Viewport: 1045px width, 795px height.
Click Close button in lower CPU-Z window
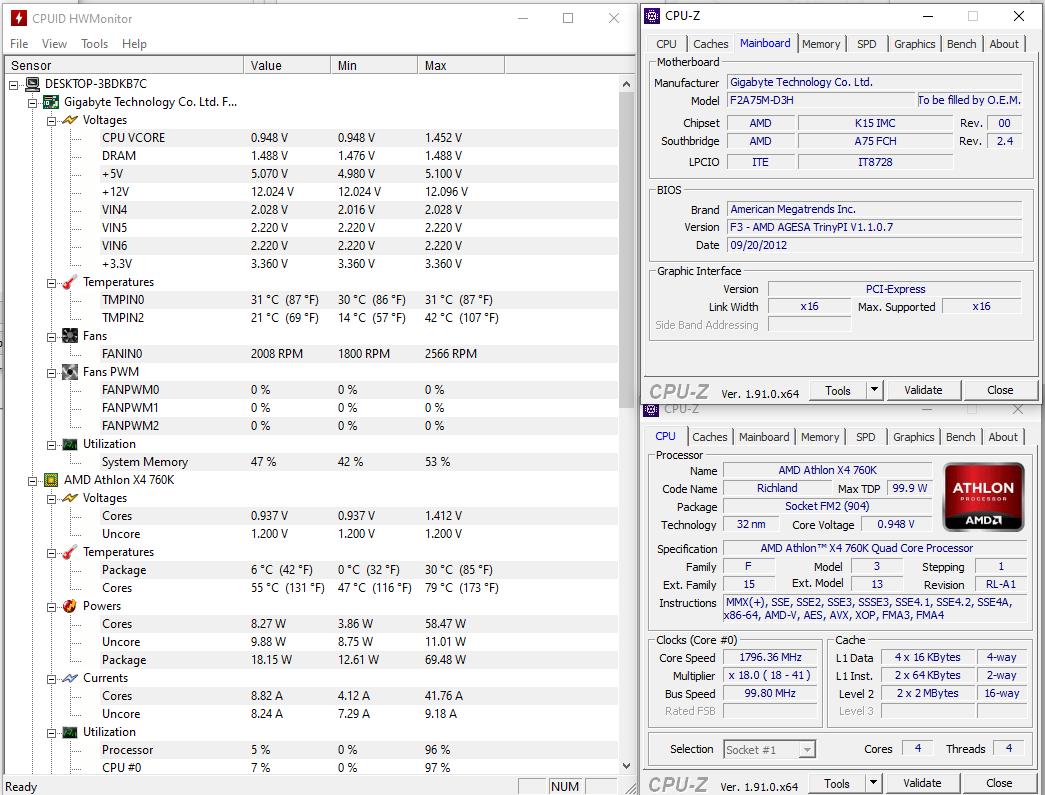[x=999, y=783]
